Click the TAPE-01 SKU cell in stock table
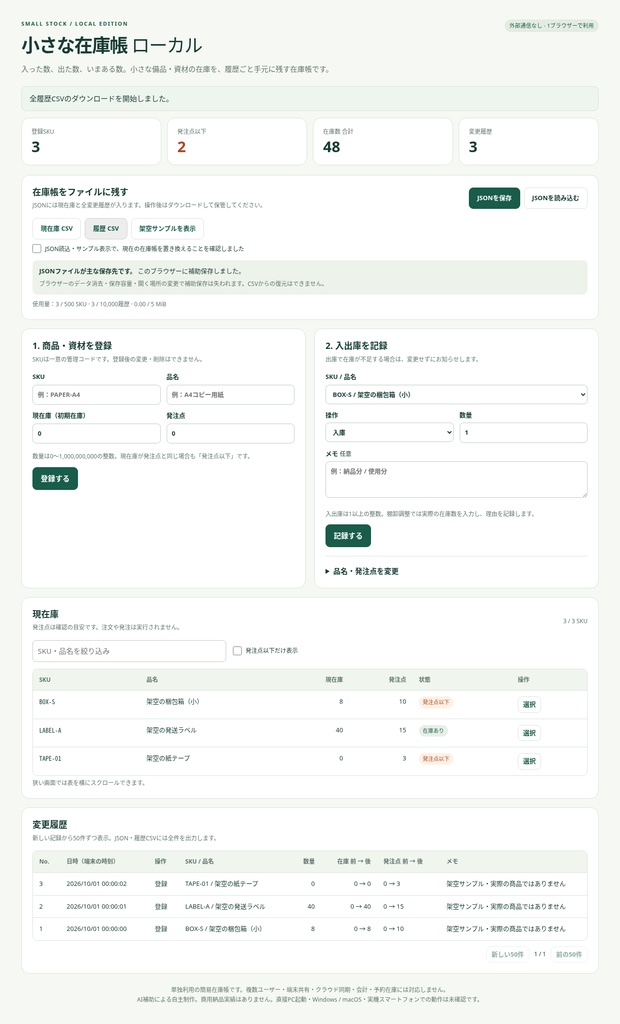The width and height of the screenshot is (620, 1024). click(x=50, y=758)
